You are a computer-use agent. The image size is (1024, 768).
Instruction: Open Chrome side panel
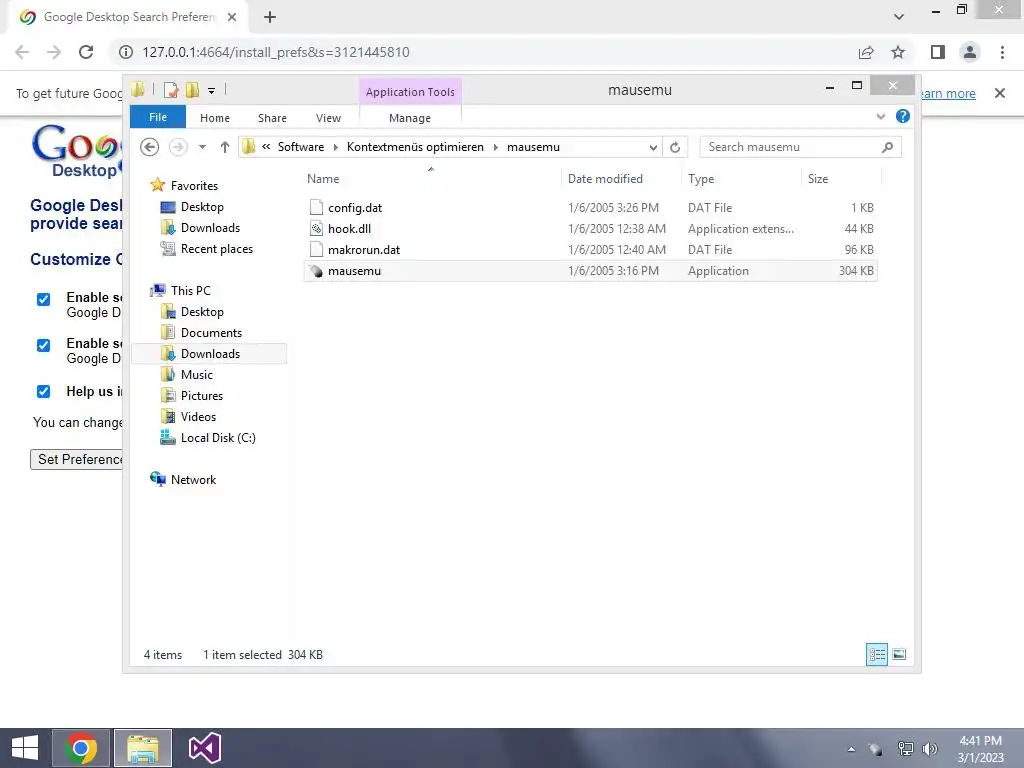tap(938, 52)
